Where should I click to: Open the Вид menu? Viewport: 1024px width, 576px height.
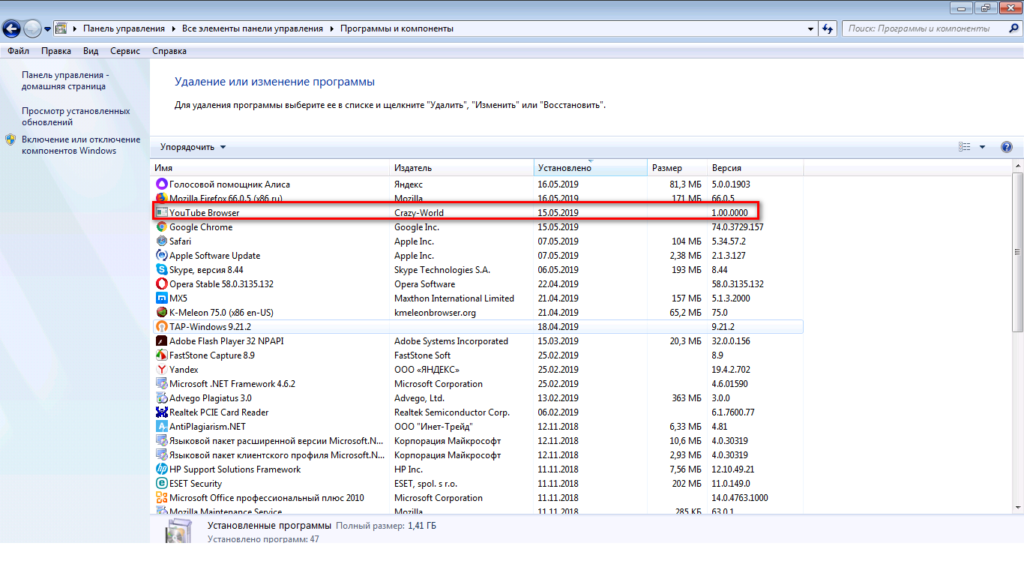tap(91, 51)
